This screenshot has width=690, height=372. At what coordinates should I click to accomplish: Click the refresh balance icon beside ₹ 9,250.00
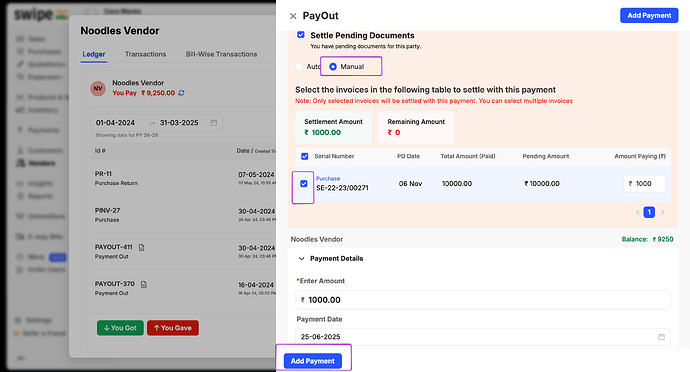[181, 93]
